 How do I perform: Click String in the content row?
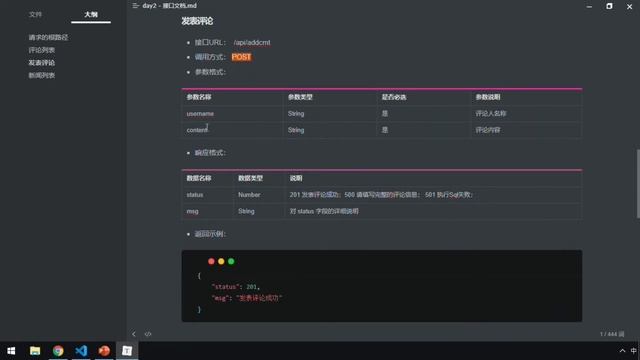point(296,130)
